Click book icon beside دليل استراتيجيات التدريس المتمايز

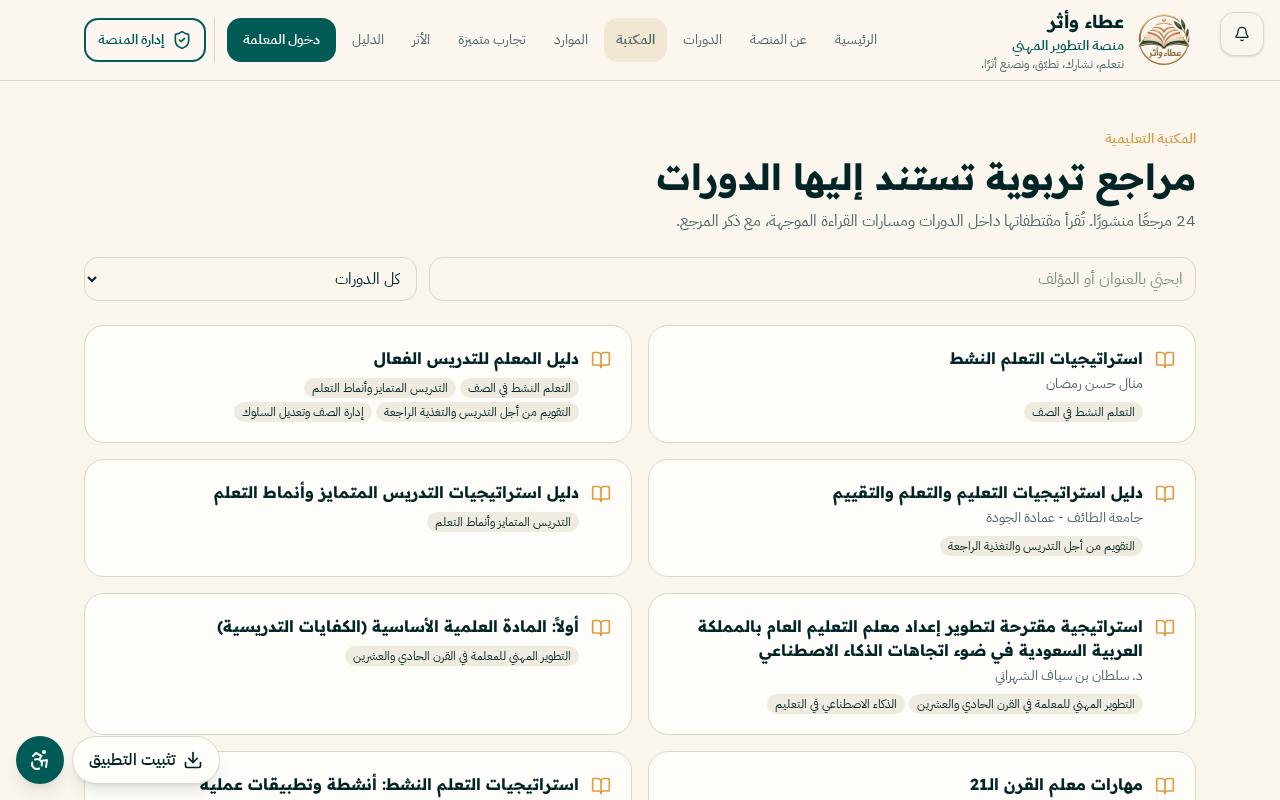[x=601, y=493]
